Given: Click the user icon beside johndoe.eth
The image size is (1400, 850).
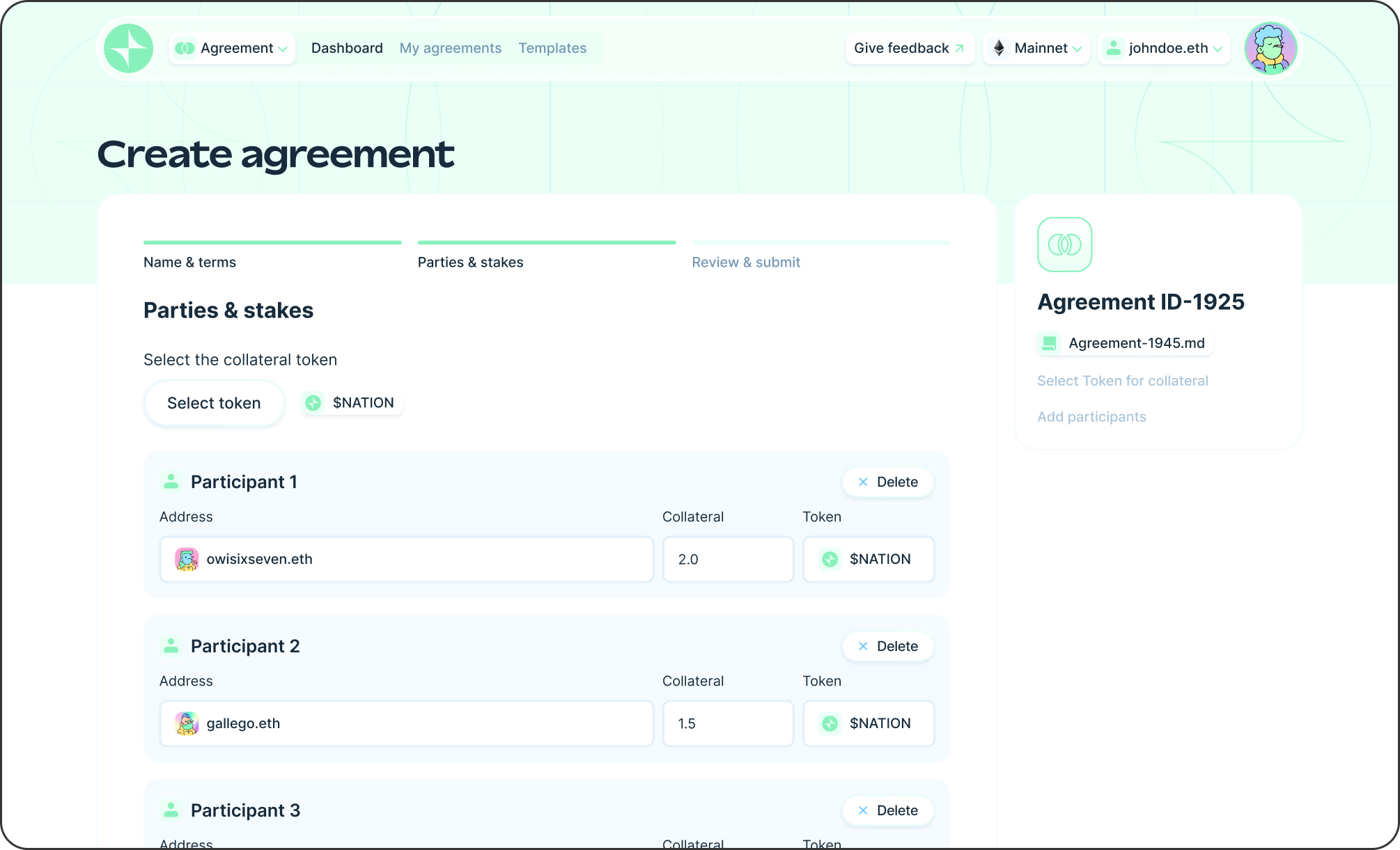Looking at the screenshot, I should pyautogui.click(x=1114, y=48).
